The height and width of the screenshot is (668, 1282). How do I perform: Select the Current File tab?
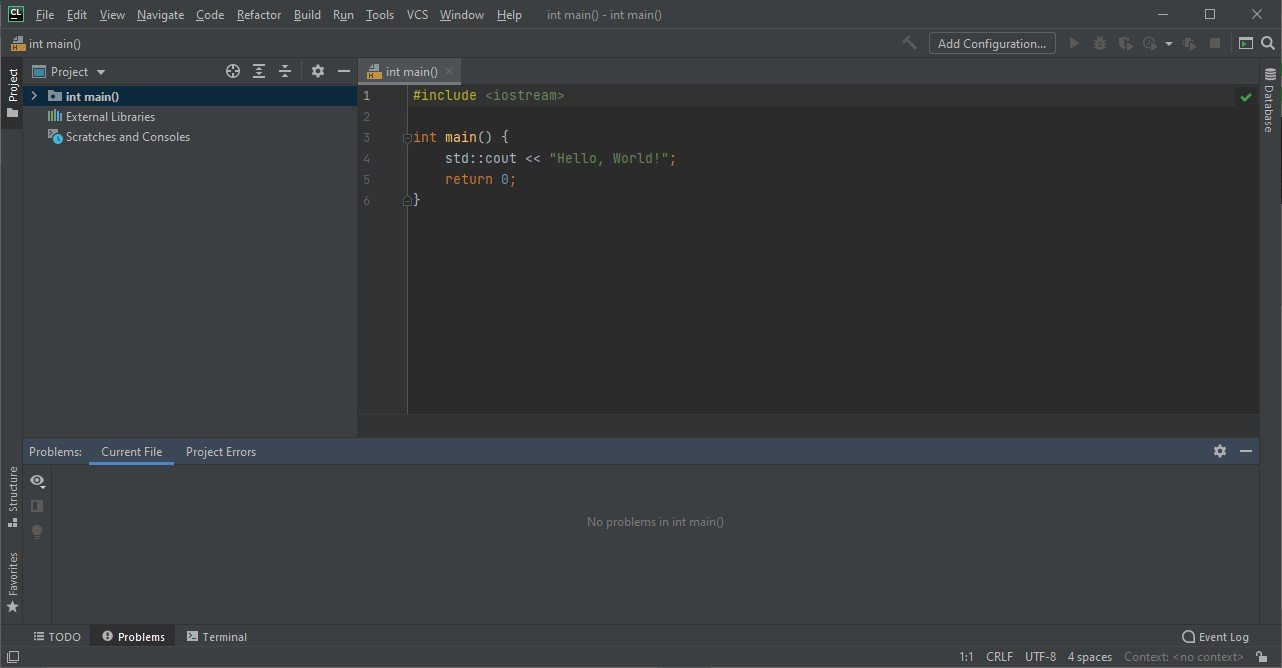point(131,452)
